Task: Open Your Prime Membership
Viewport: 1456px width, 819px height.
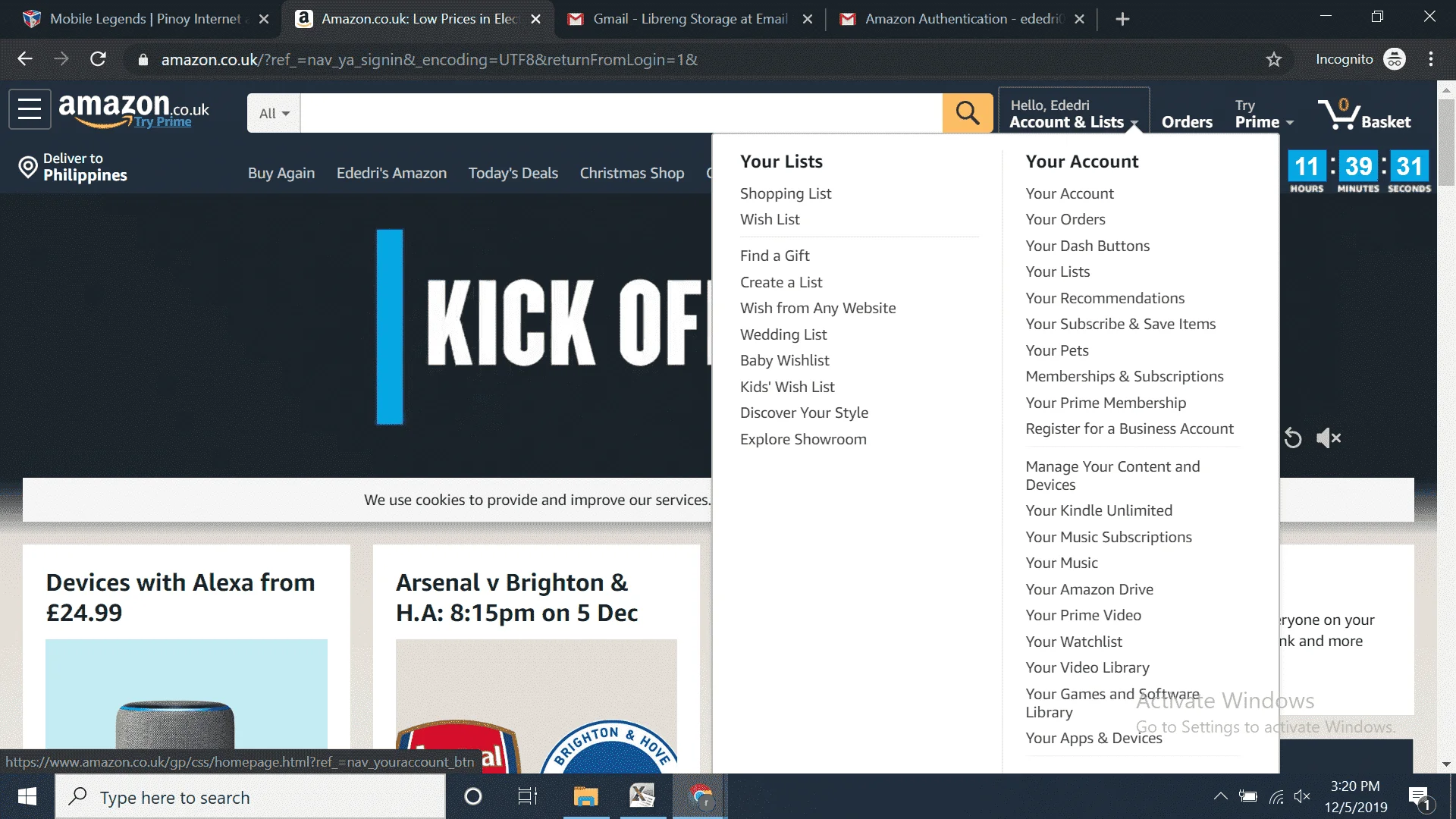Action: (x=1106, y=403)
